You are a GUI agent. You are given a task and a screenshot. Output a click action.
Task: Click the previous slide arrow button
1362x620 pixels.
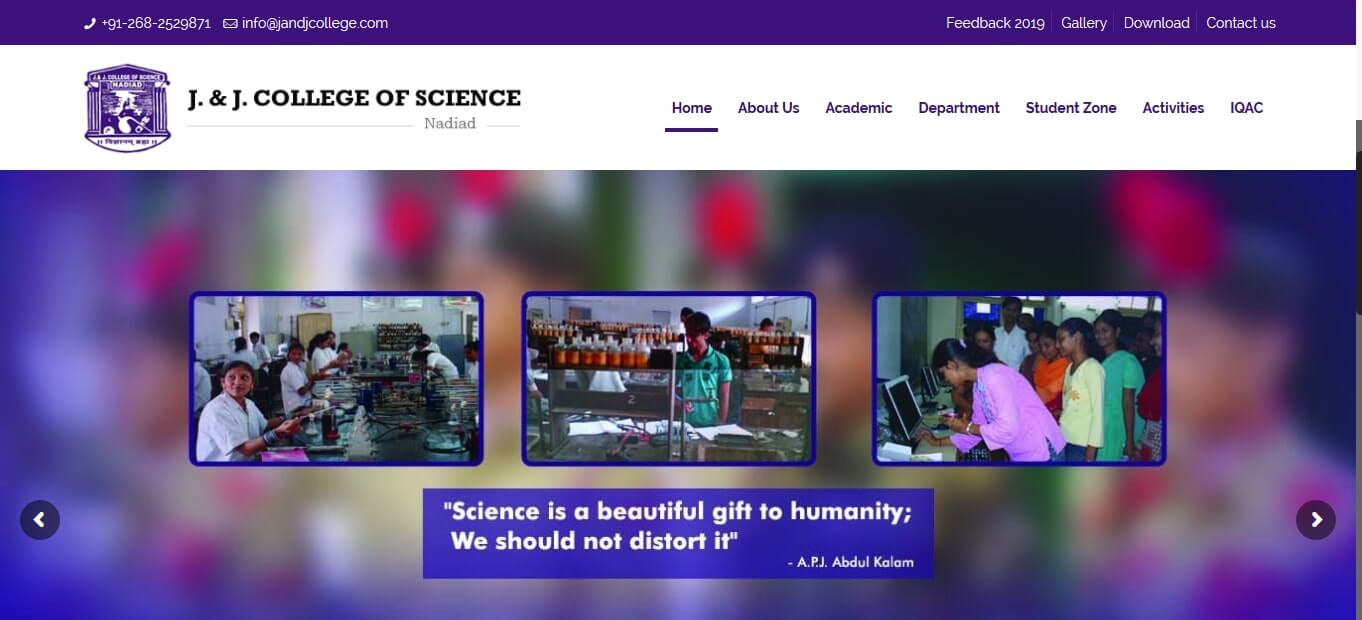40,520
